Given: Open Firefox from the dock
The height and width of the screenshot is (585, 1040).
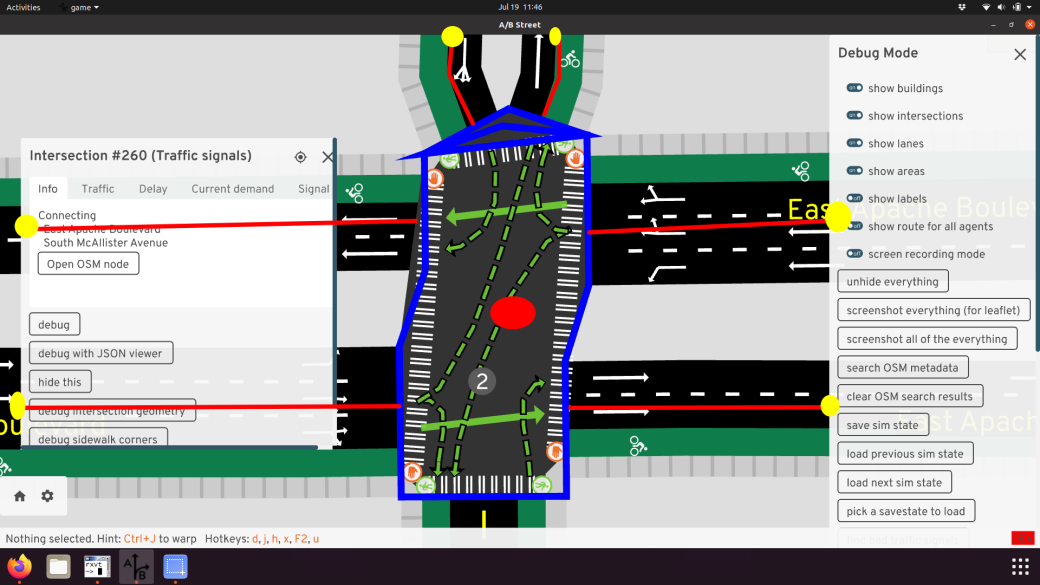Looking at the screenshot, I should (19, 567).
